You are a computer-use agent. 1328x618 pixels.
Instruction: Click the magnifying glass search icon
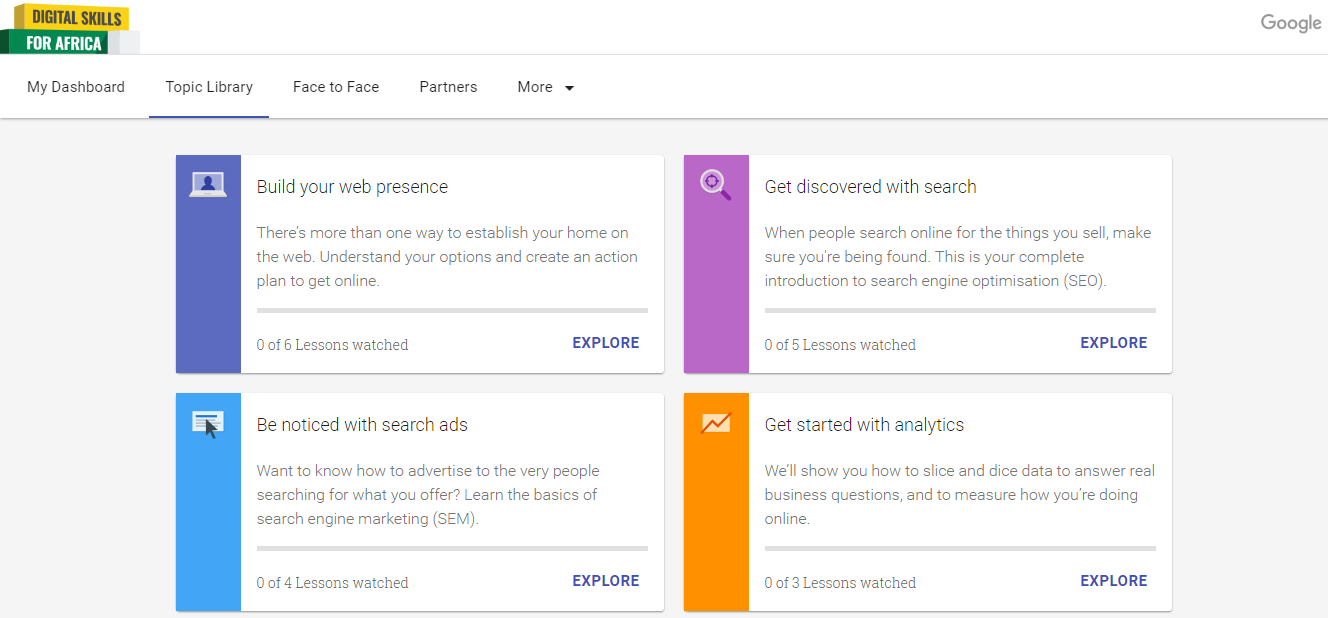715,184
